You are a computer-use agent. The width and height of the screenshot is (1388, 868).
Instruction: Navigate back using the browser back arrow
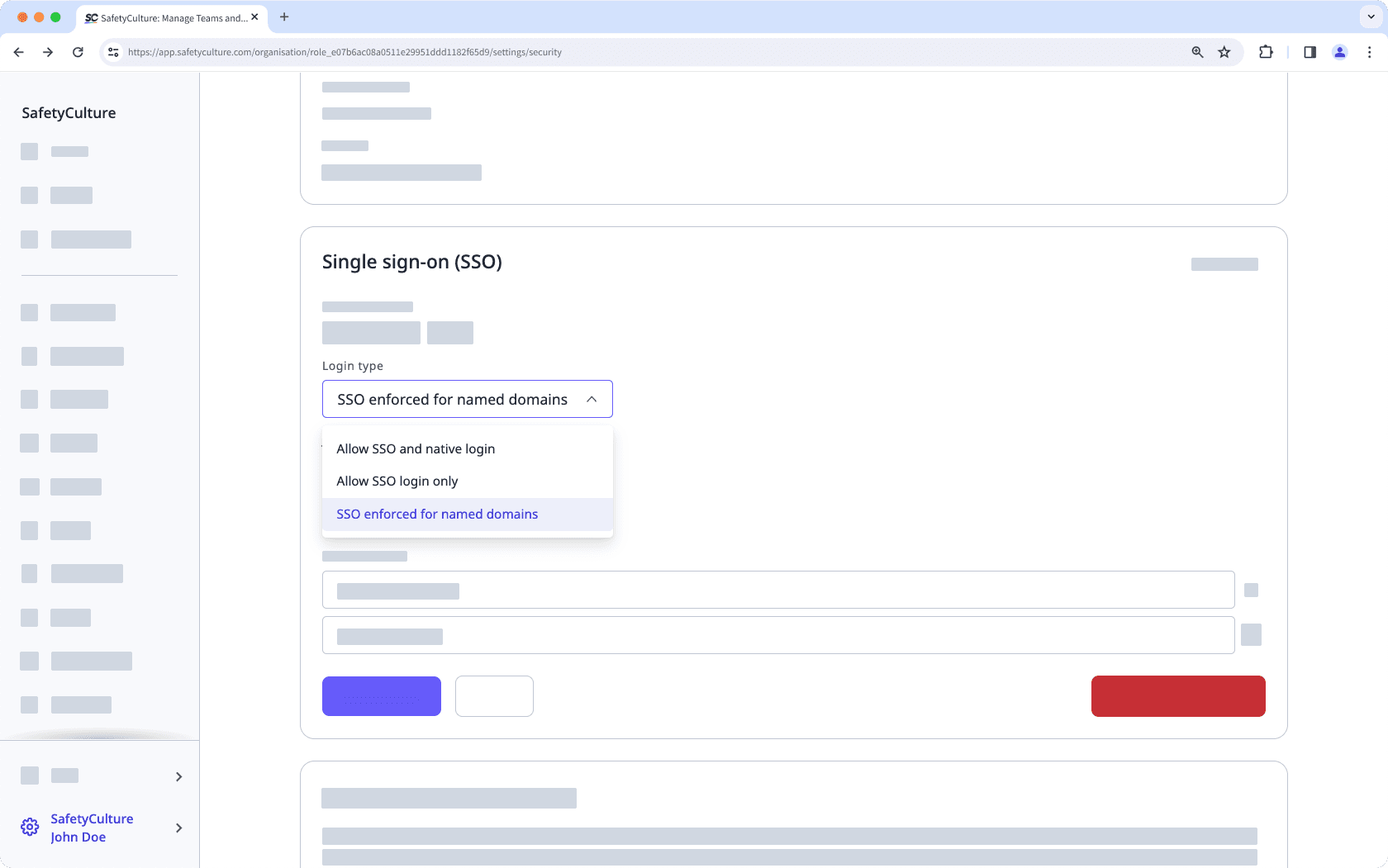(x=18, y=51)
